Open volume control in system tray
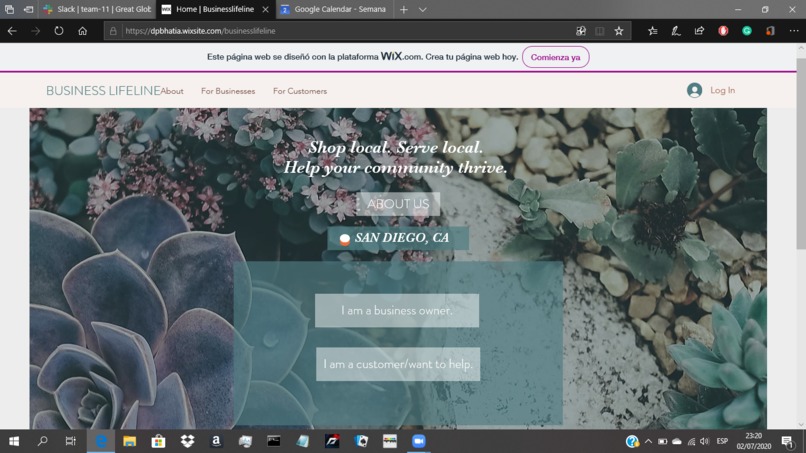This screenshot has height=453, width=806. (x=705, y=441)
